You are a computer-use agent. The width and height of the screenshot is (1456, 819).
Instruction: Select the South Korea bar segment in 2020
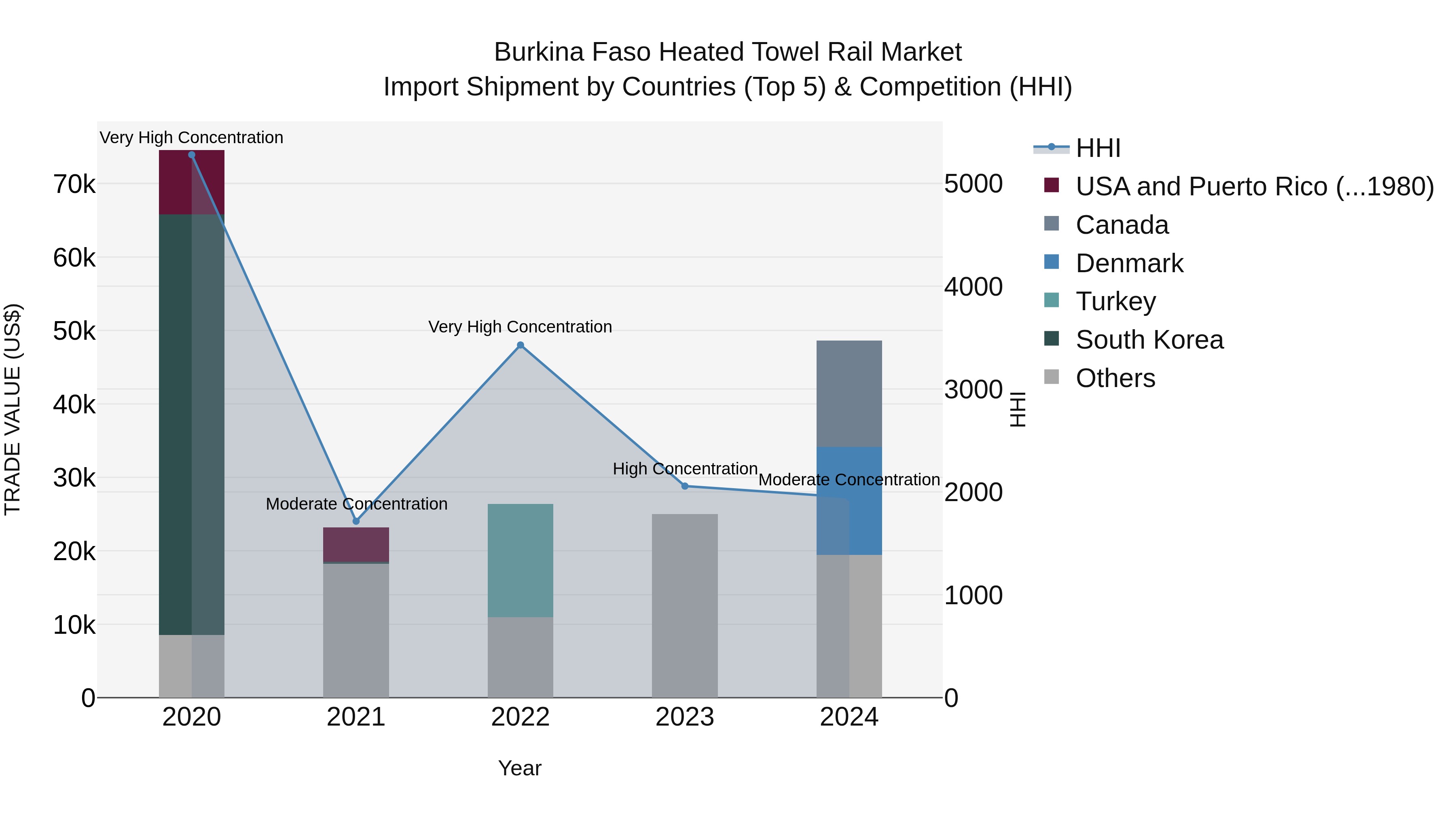click(x=192, y=425)
